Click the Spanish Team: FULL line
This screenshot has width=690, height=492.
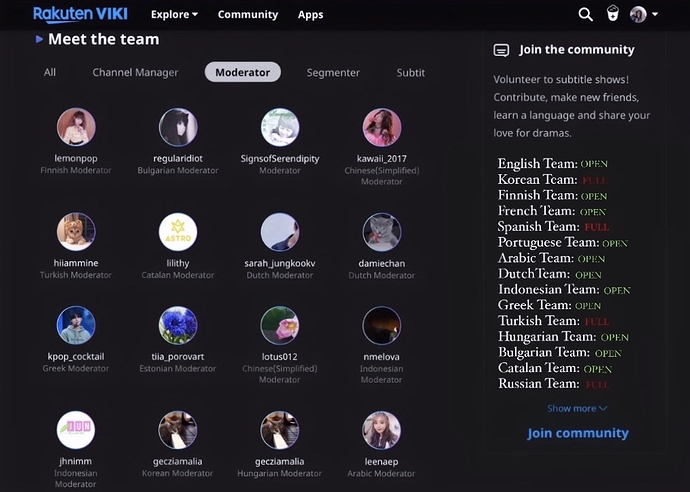point(554,227)
